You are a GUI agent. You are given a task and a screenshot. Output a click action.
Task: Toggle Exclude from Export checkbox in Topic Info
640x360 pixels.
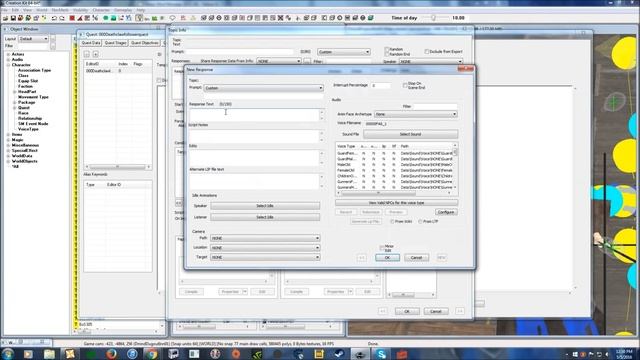[427, 52]
